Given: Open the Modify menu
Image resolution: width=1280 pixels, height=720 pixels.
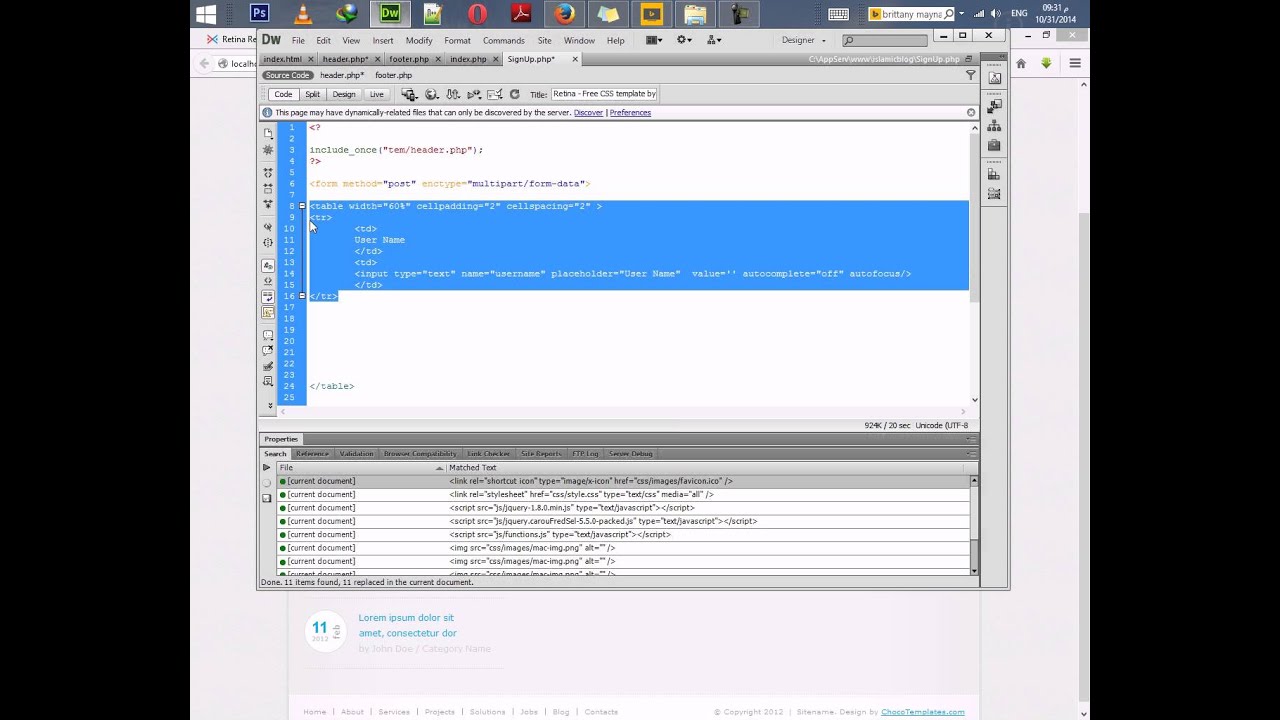Looking at the screenshot, I should point(419,41).
